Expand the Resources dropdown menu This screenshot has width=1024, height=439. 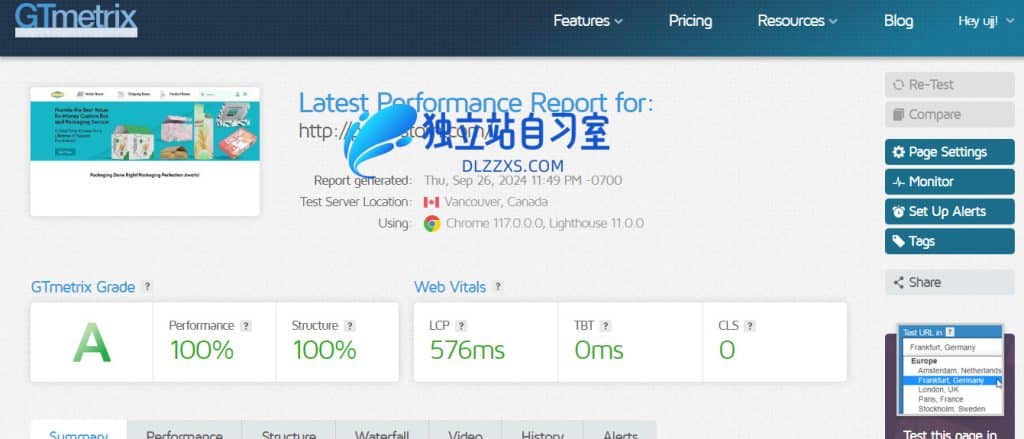pyautogui.click(x=797, y=21)
